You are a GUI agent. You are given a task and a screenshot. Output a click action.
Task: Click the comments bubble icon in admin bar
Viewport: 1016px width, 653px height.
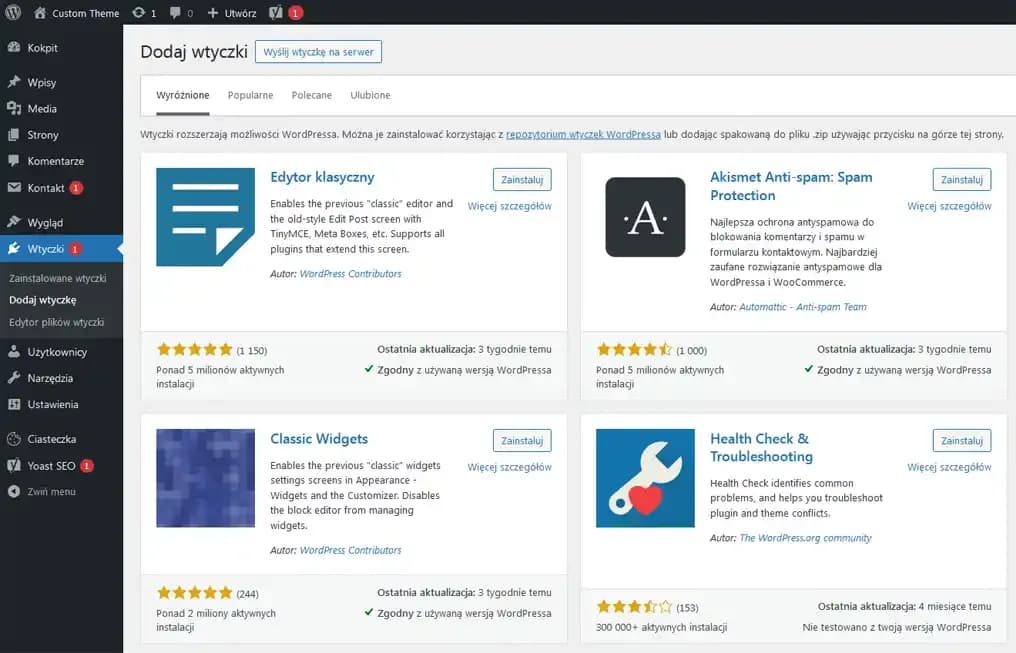(x=176, y=13)
